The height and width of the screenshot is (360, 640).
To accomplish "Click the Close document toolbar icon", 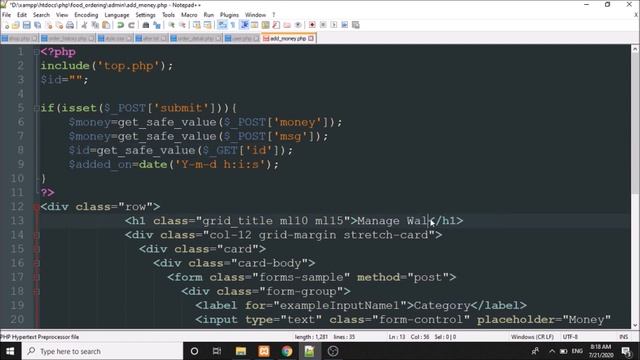I will (x=49, y=25).
